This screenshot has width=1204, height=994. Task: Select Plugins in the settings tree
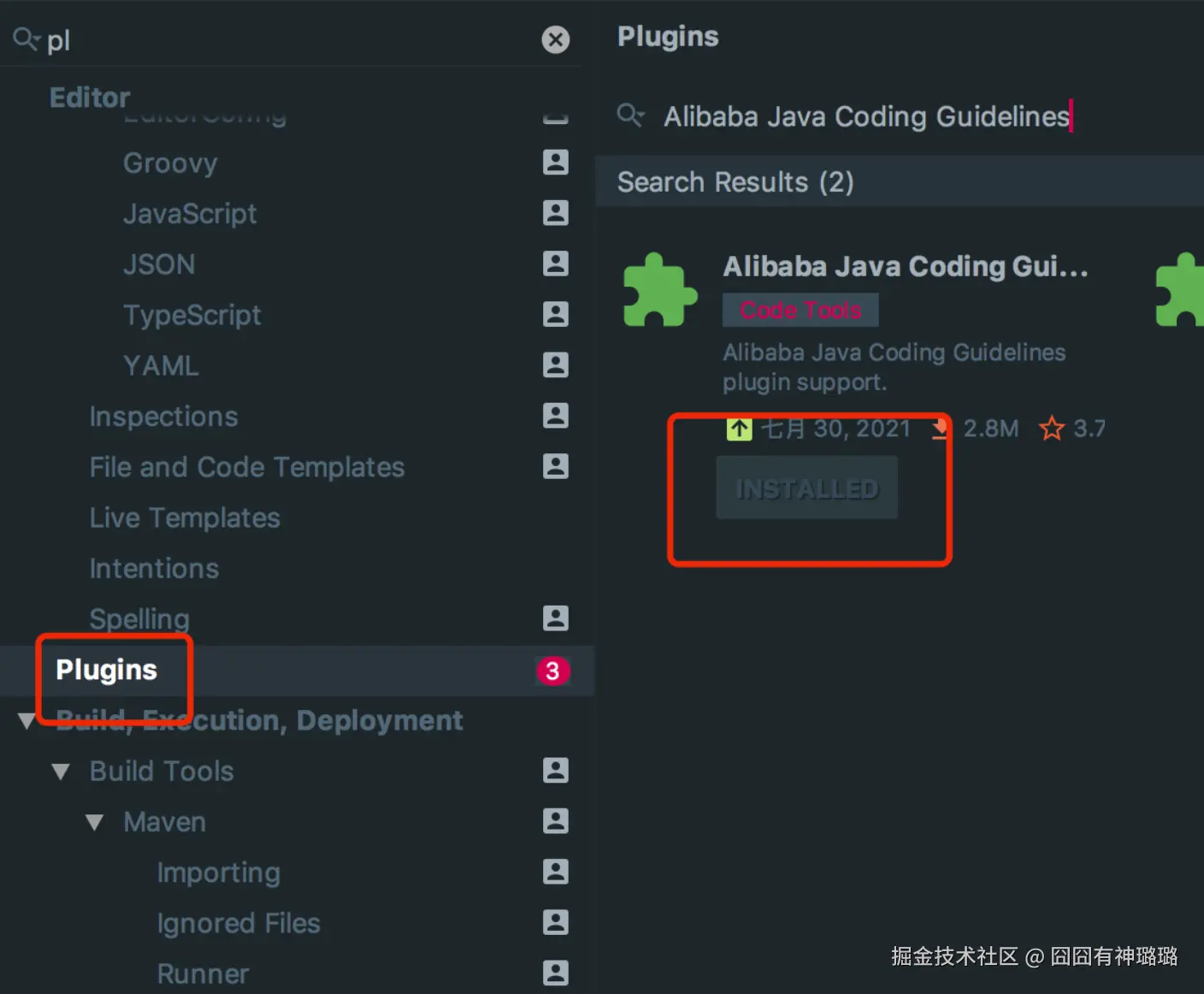(106, 670)
